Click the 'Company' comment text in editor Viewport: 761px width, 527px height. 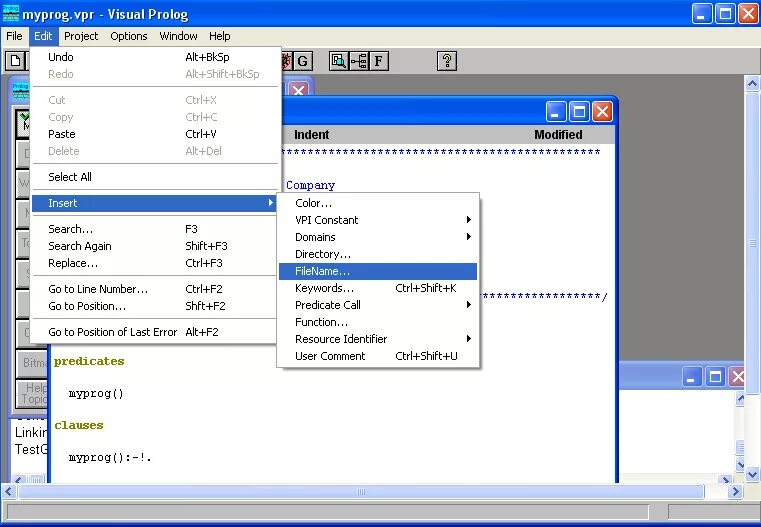point(311,185)
